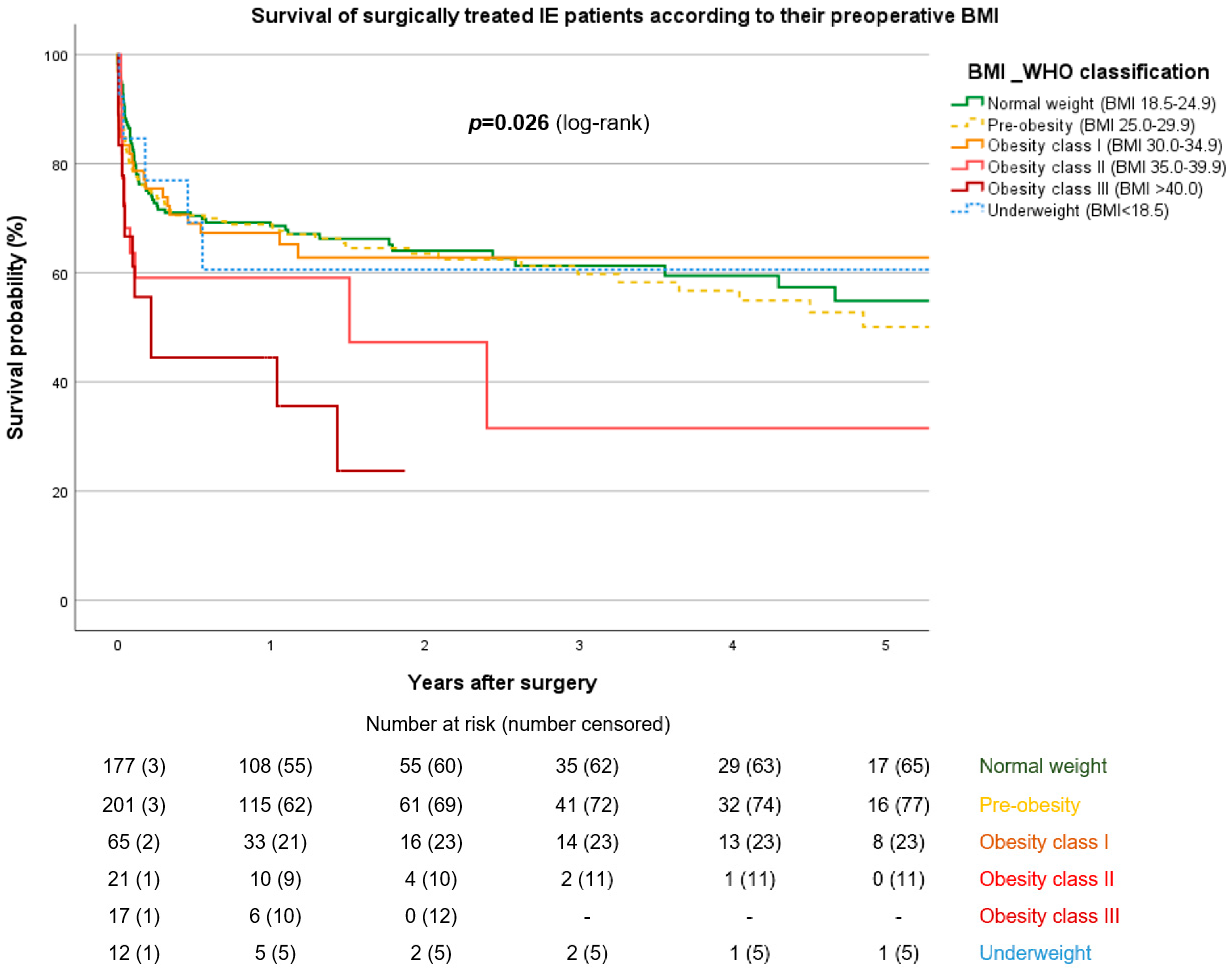Image resolution: width=1232 pixels, height=975 pixels.
Task: Click the pink Obesity class II legend swatch
Action: (x=967, y=167)
